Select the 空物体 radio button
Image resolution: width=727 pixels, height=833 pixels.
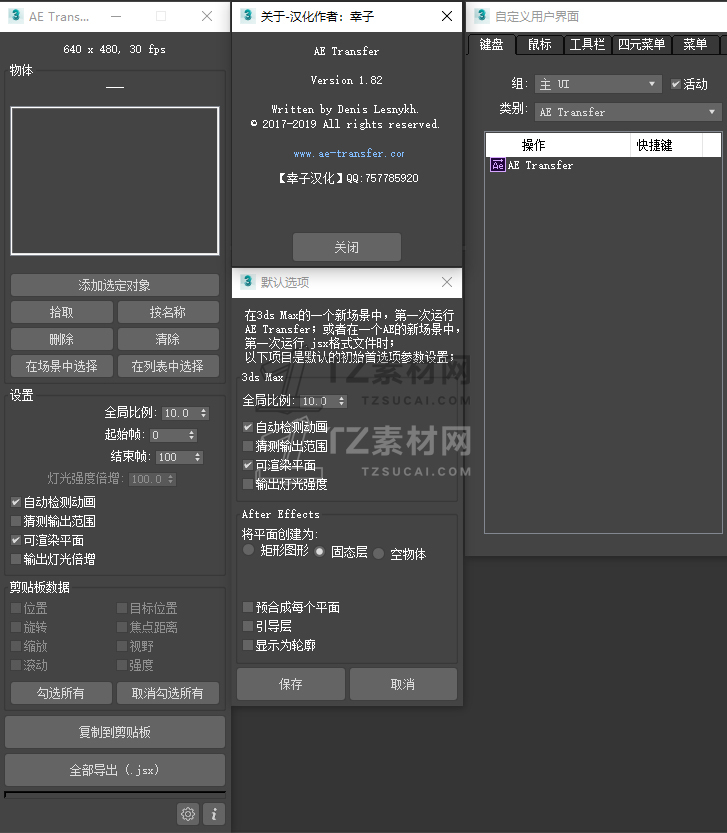tap(378, 554)
